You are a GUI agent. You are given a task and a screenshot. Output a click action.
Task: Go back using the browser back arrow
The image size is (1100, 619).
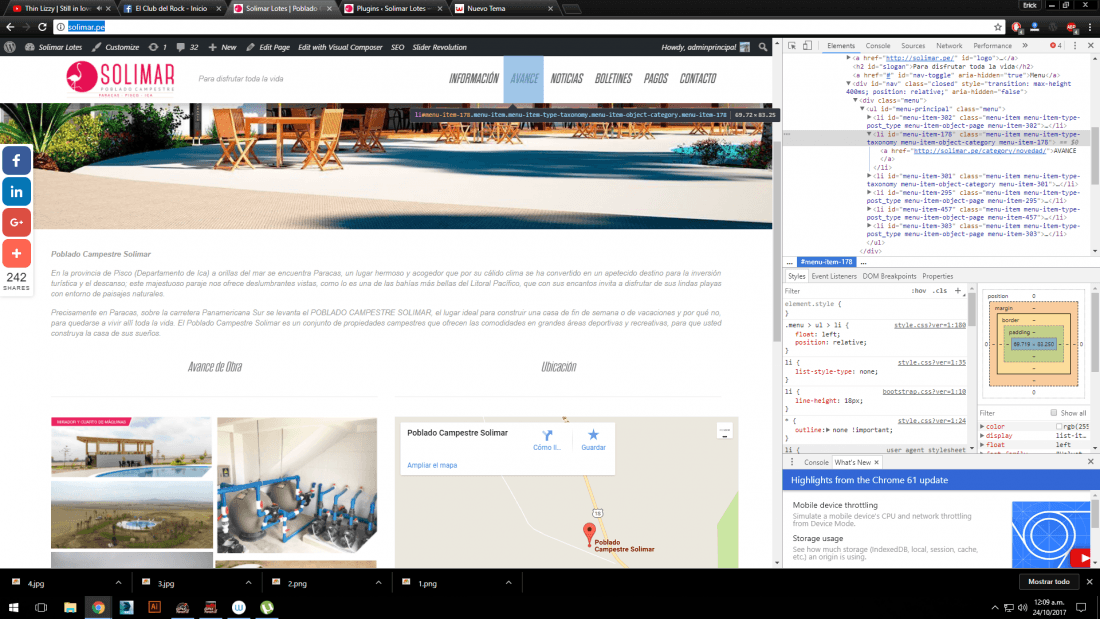tap(10, 27)
